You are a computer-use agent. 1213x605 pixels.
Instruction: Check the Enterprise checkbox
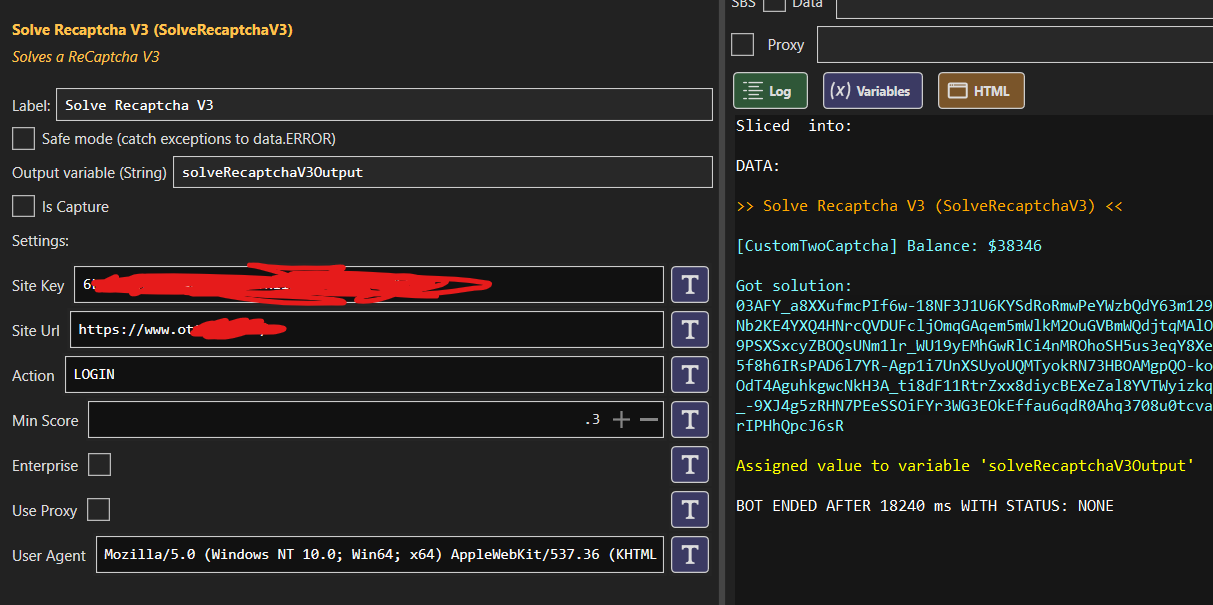[99, 465]
